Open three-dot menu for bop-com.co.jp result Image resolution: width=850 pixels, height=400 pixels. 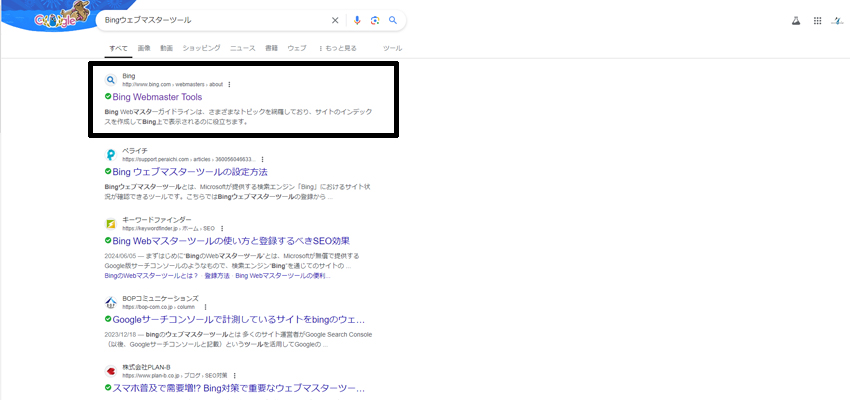(x=205, y=307)
